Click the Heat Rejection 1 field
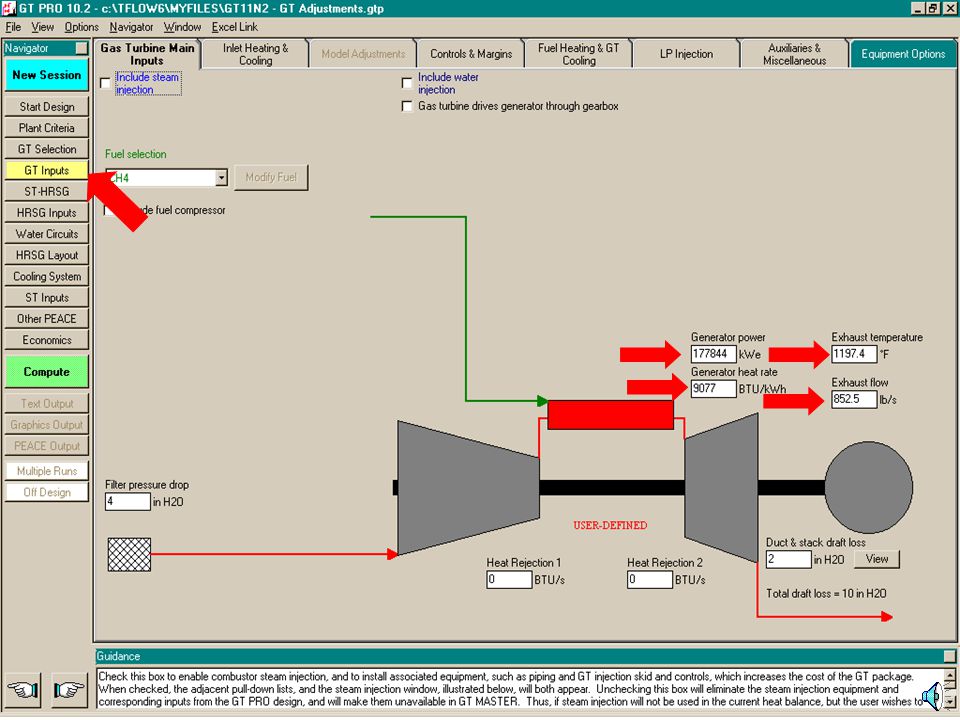 pos(509,580)
